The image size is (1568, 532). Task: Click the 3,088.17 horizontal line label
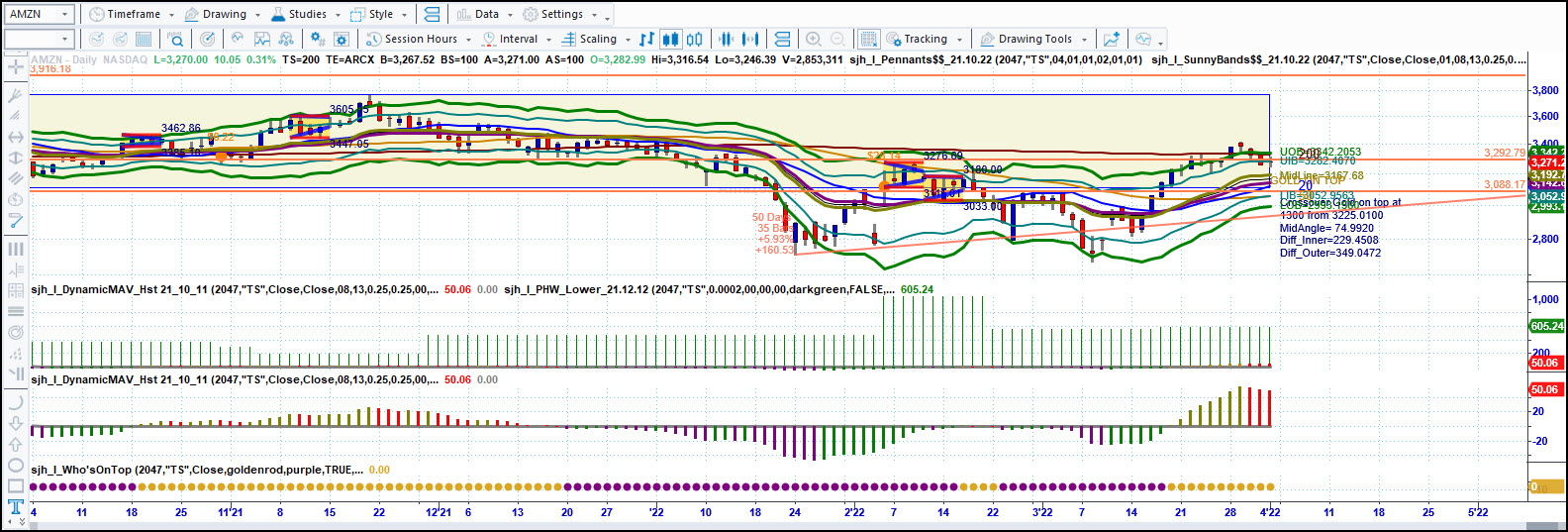1504,184
